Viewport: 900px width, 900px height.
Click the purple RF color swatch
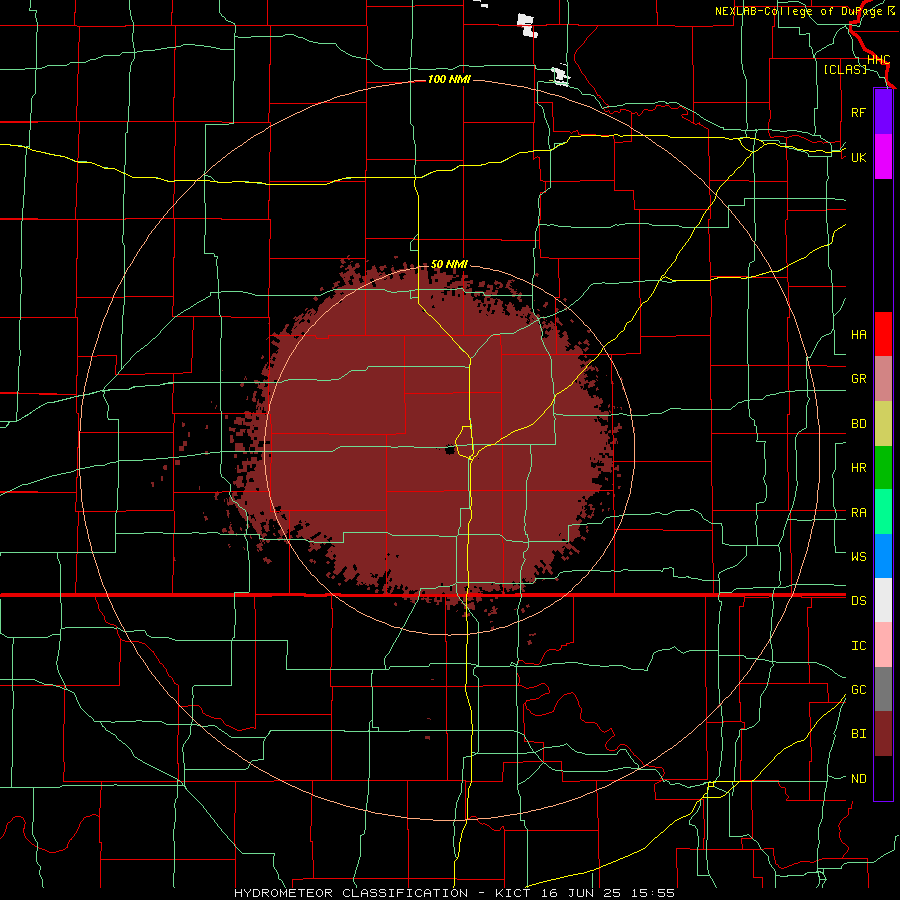coord(883,112)
